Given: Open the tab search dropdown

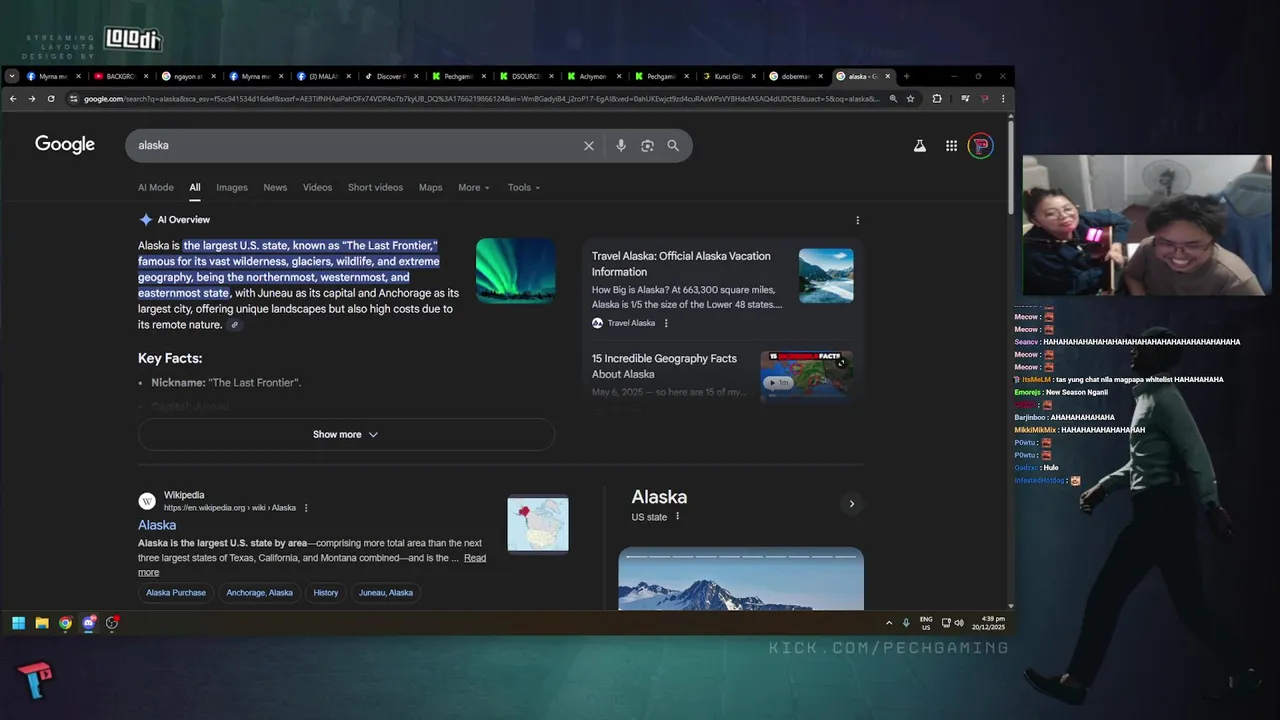Looking at the screenshot, I should (12, 76).
